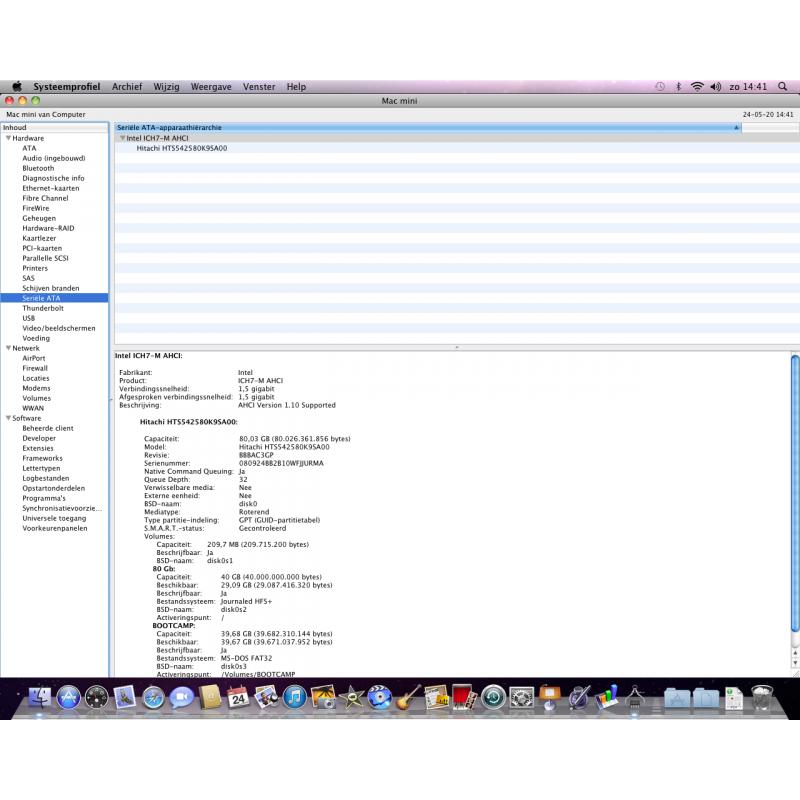800x800 pixels.
Task: Collapse Intel ICH7-M AHCI tree row
Action: (122, 138)
